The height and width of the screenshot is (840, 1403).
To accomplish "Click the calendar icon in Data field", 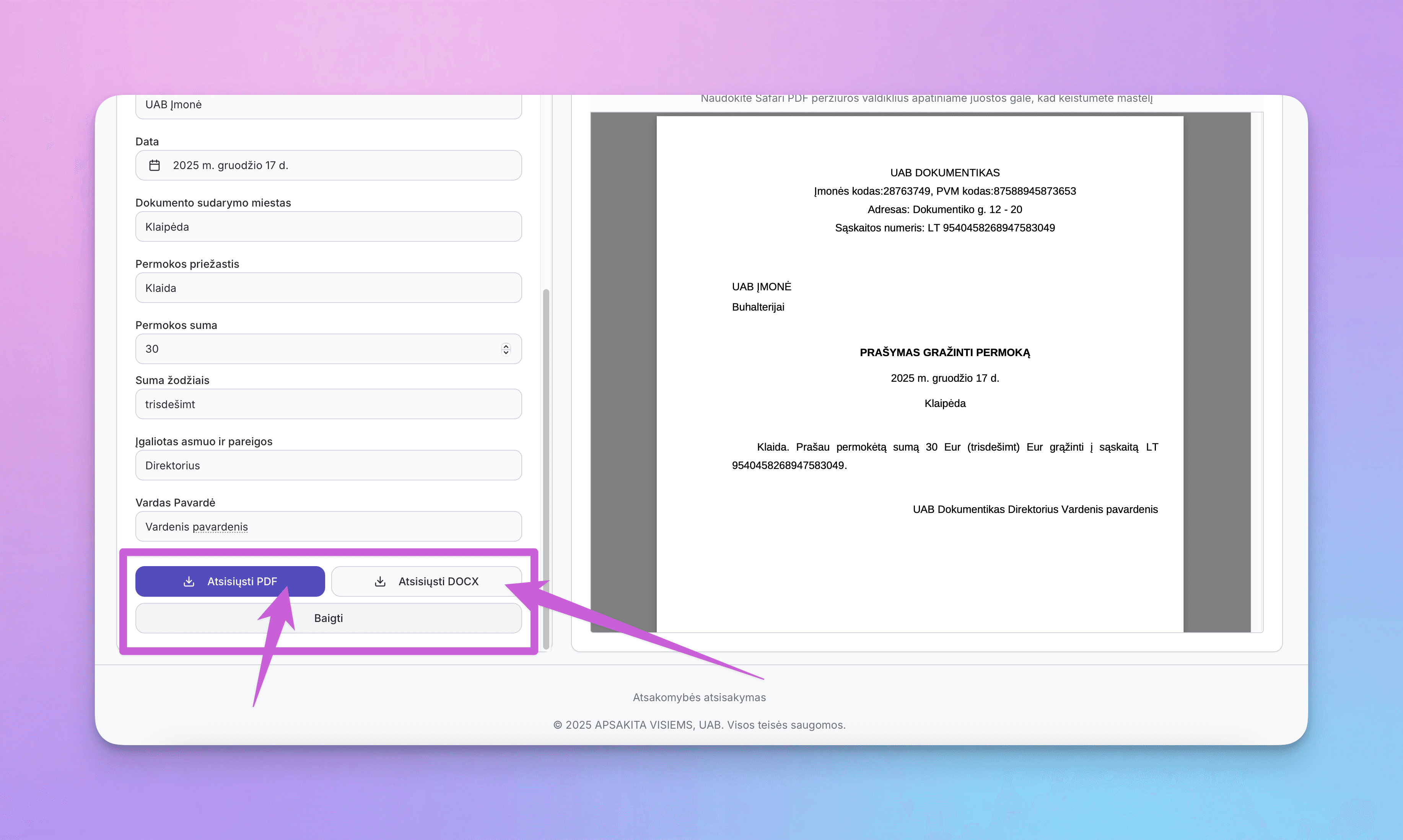I will [155, 165].
